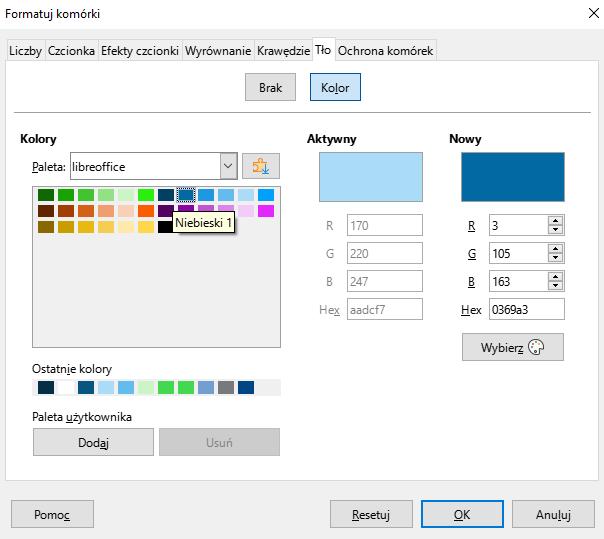Select the last royal blue swatch in Ostatnie kolory
The height and width of the screenshot is (539, 604).
[x=246, y=387]
